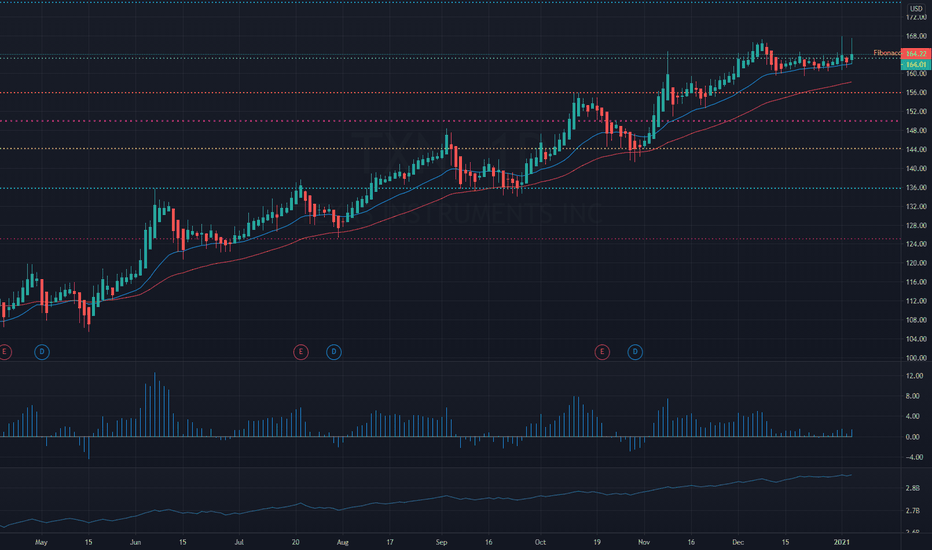Click 2.78 on the bottom pane scale
The image size is (932, 550).
tap(912, 511)
